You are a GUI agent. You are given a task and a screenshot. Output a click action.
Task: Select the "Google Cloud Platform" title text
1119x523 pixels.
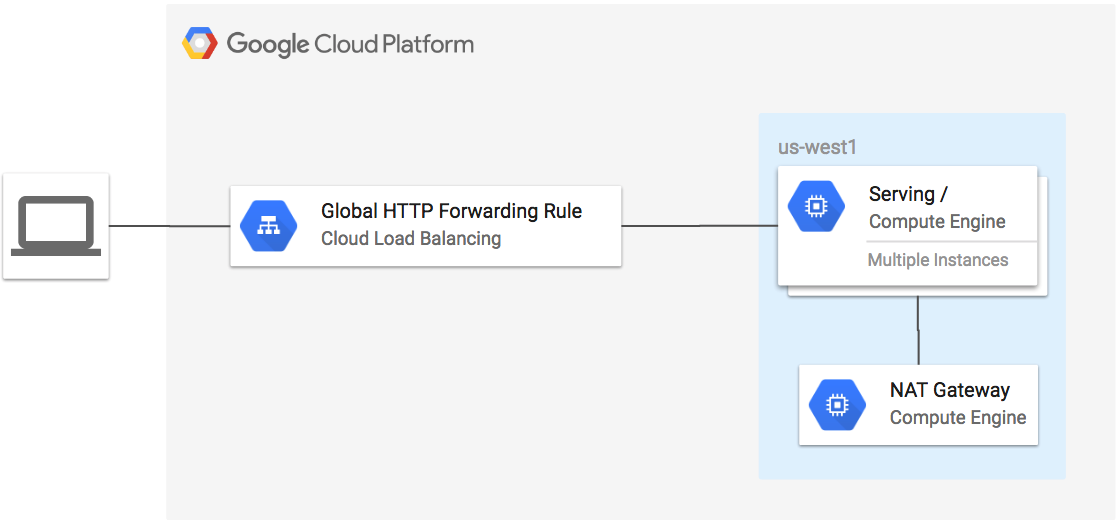coord(350,44)
